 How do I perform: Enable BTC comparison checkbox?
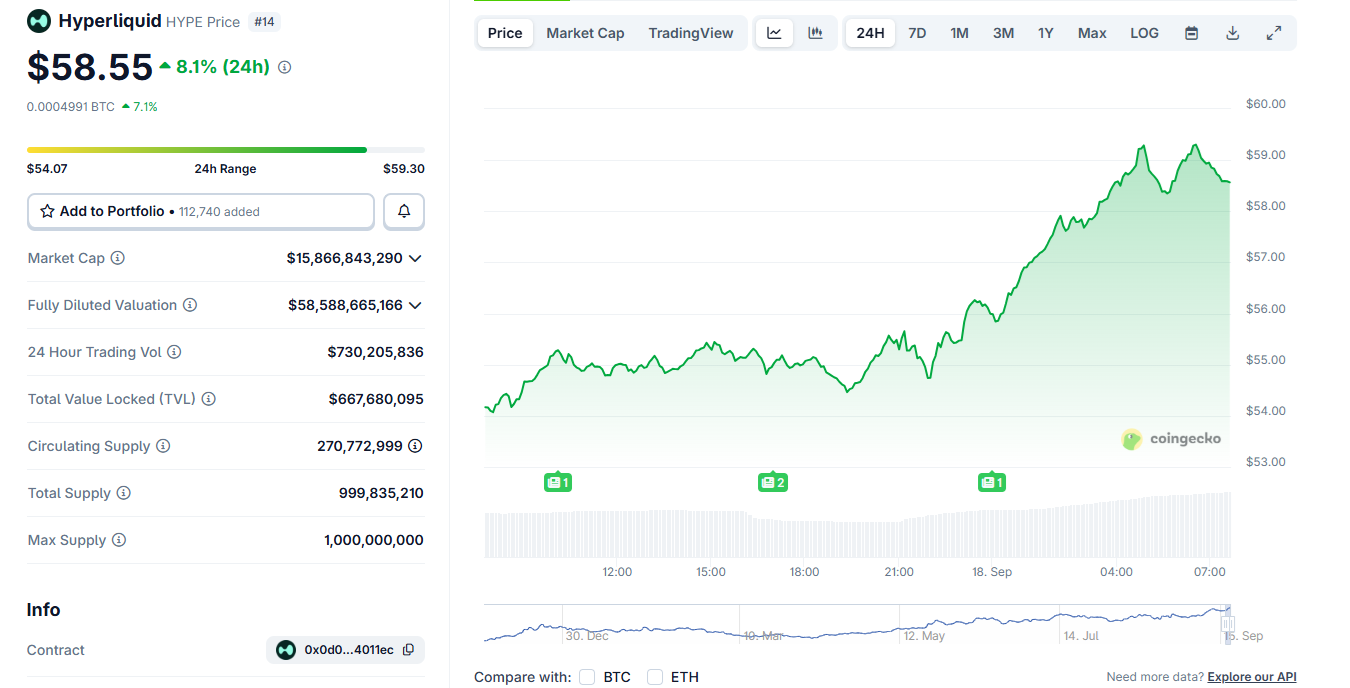tap(587, 677)
